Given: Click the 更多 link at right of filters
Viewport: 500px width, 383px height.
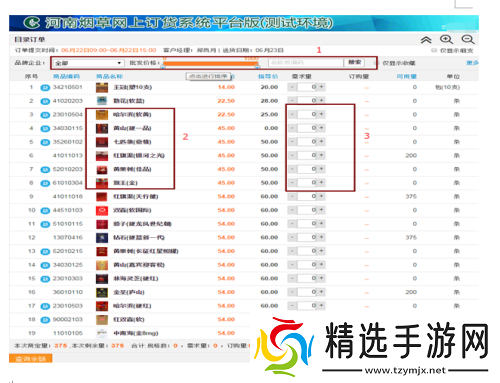Looking at the screenshot, I should [472, 63].
